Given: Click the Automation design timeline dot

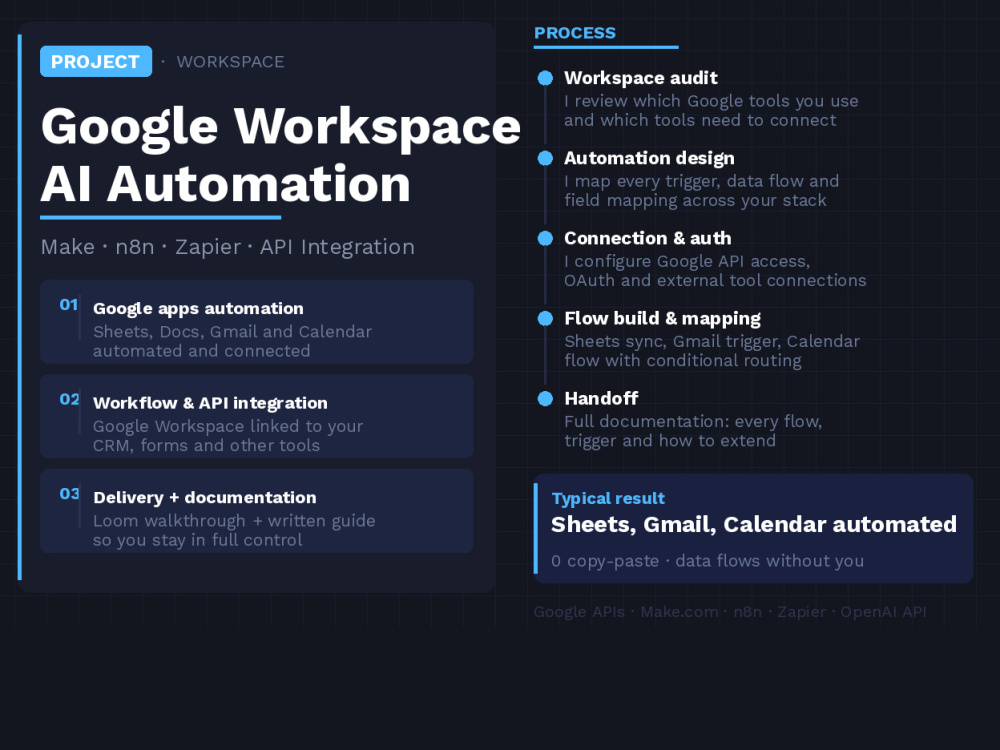Looking at the screenshot, I should [545, 158].
